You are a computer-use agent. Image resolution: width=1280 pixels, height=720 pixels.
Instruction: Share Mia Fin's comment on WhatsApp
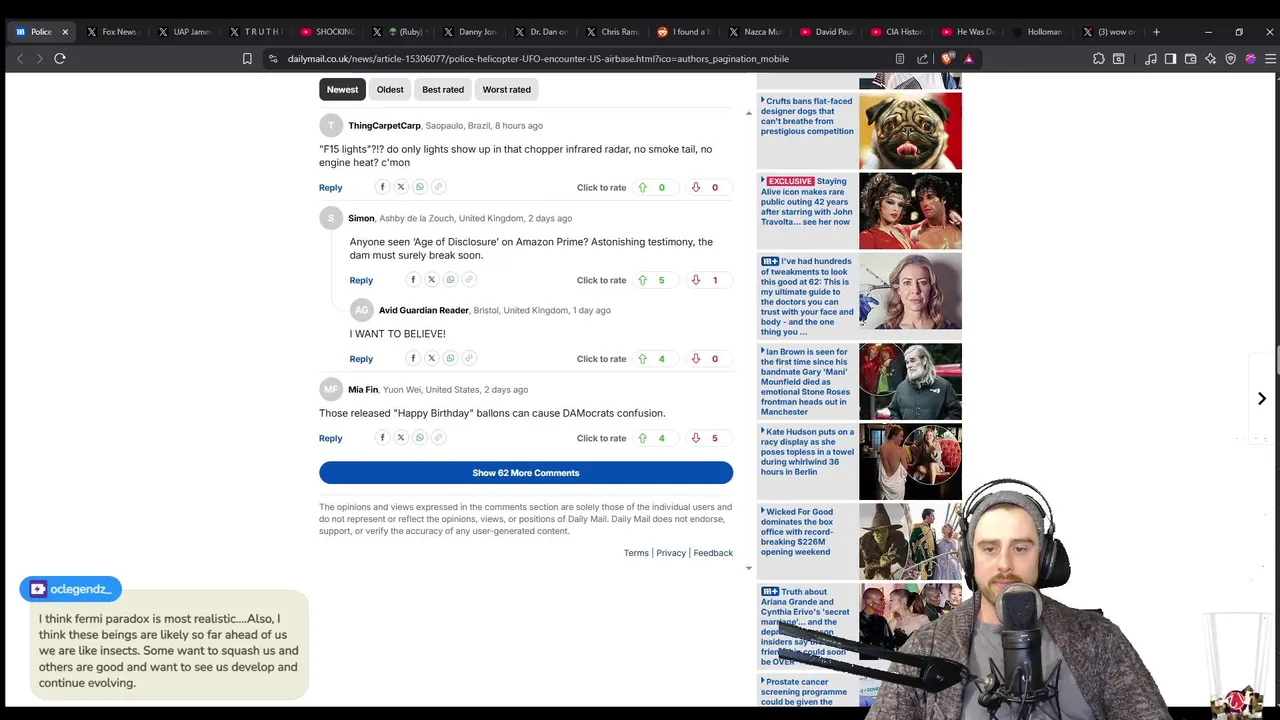(420, 438)
